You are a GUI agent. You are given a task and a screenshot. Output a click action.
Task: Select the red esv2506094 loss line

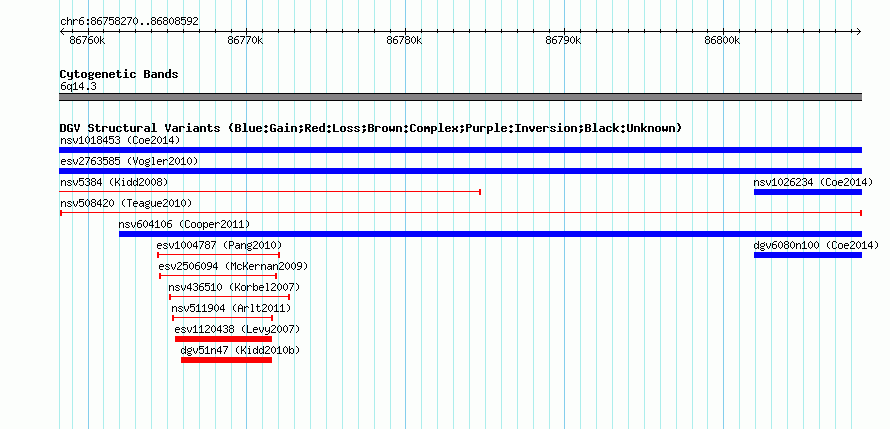pos(218,276)
